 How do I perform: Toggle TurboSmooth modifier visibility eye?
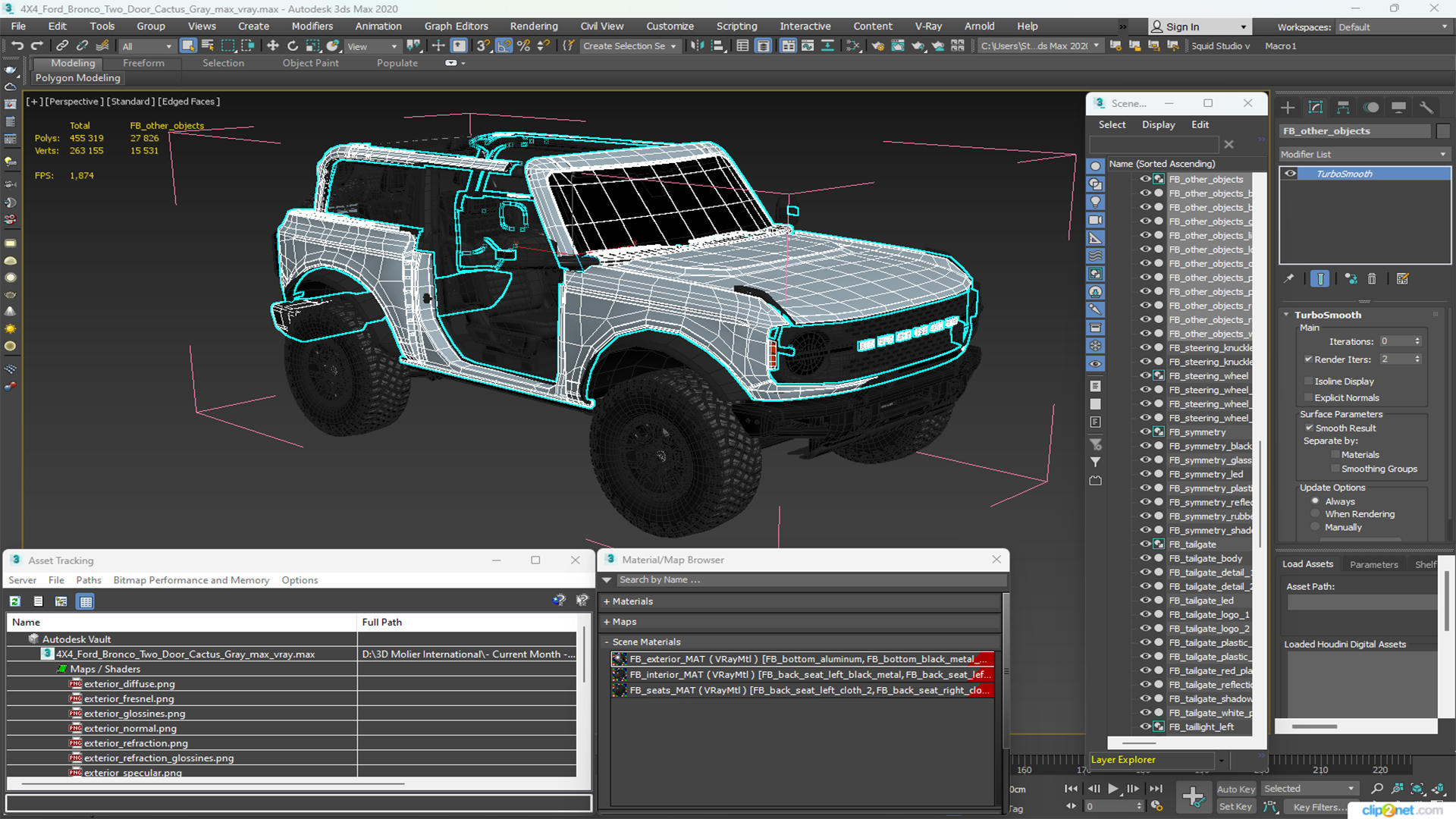tap(1291, 174)
